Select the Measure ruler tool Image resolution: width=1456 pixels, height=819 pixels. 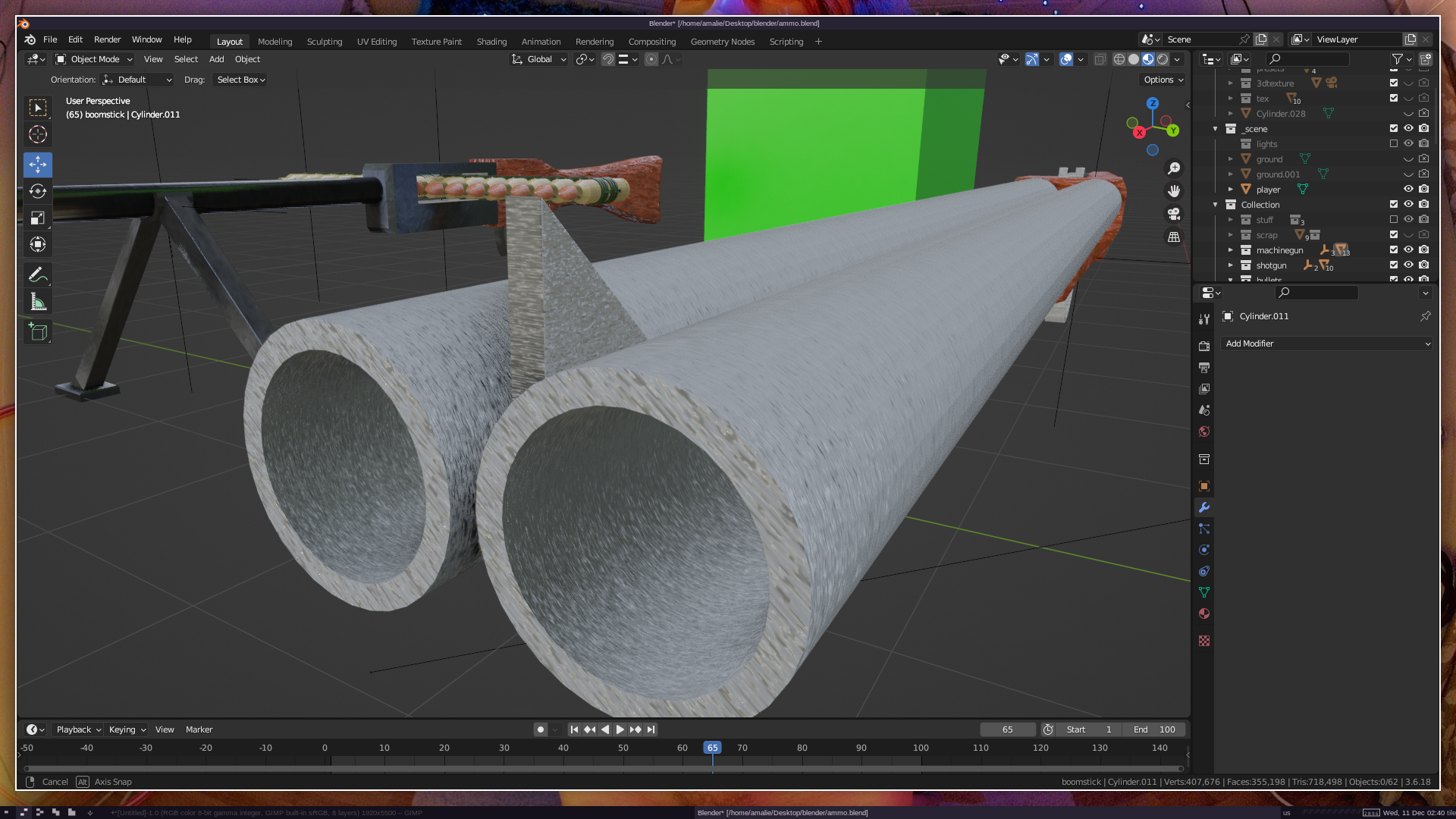click(x=38, y=303)
